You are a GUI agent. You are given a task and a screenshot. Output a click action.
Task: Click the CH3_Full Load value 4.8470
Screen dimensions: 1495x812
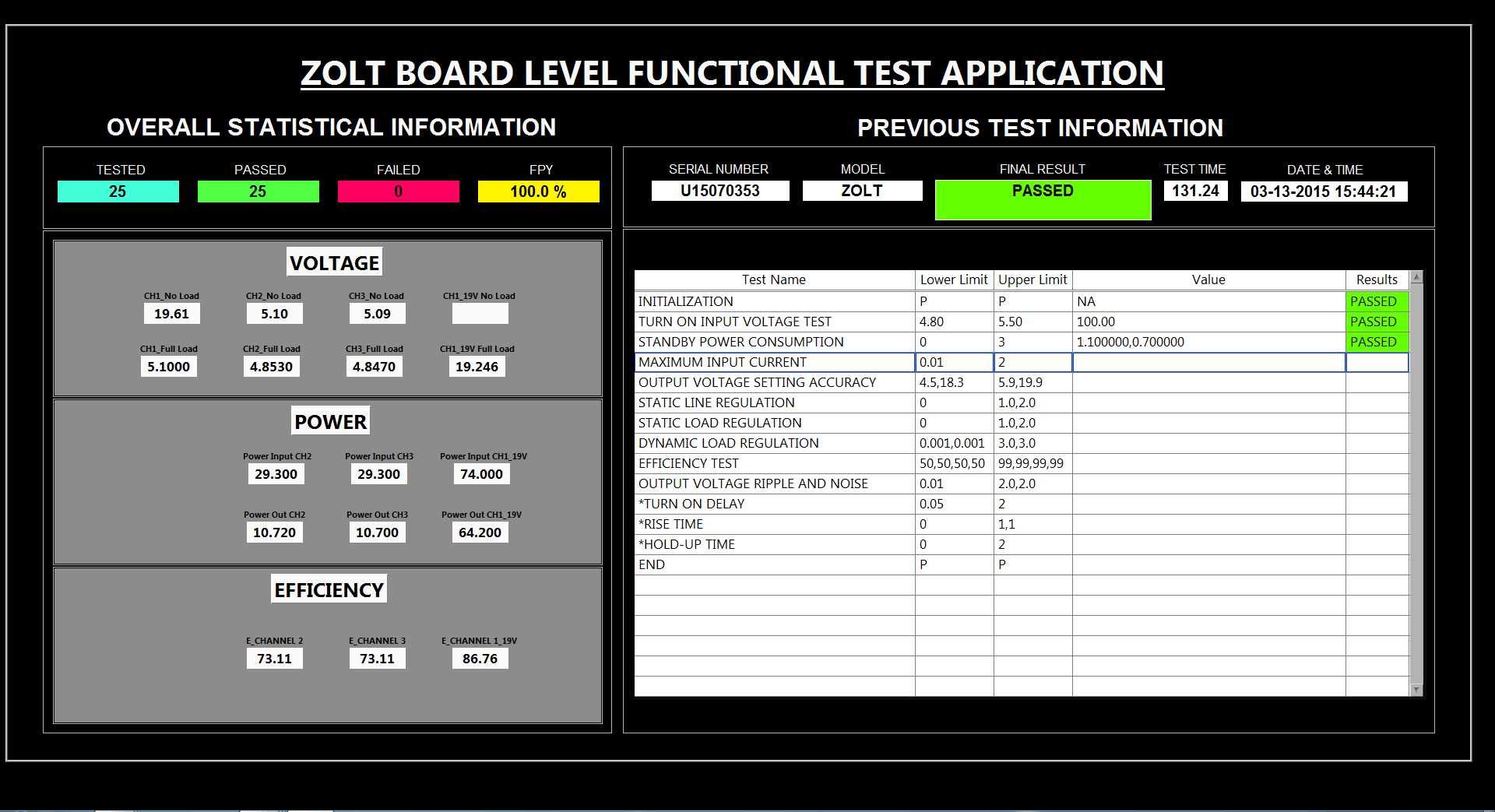[x=375, y=367]
